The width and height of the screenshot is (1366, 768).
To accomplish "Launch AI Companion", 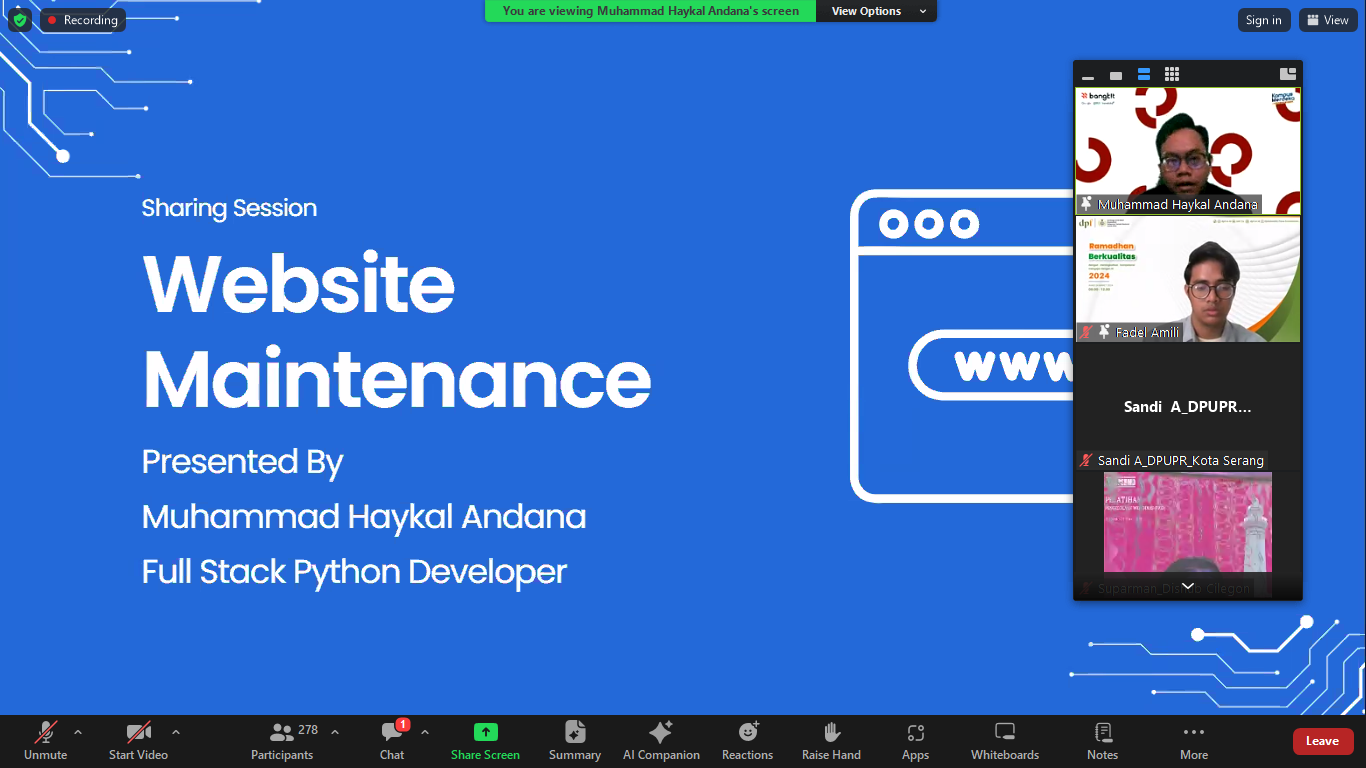I will tap(661, 741).
